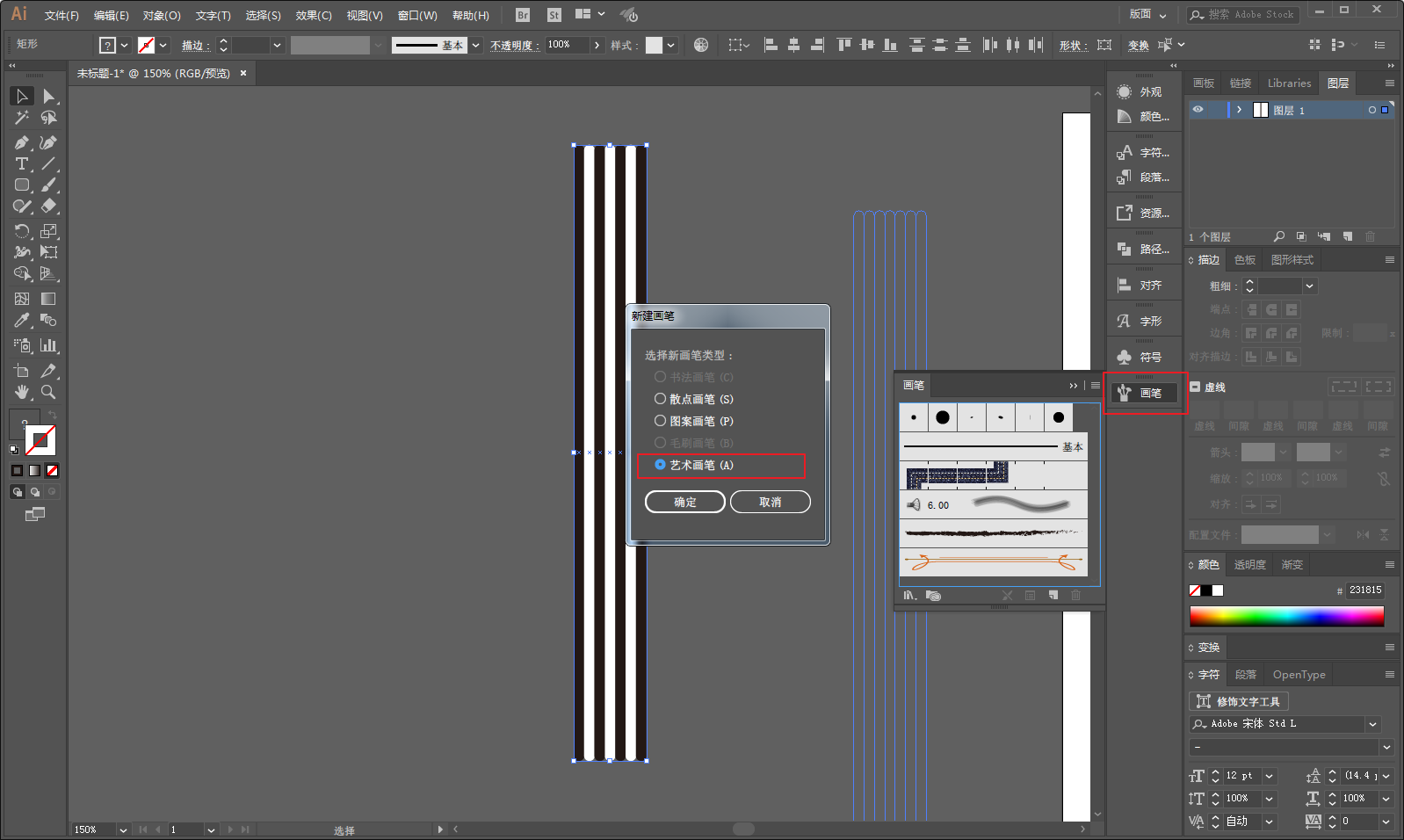This screenshot has height=840, width=1404.
Task: Select the Column Graph tool
Action: 49,345
